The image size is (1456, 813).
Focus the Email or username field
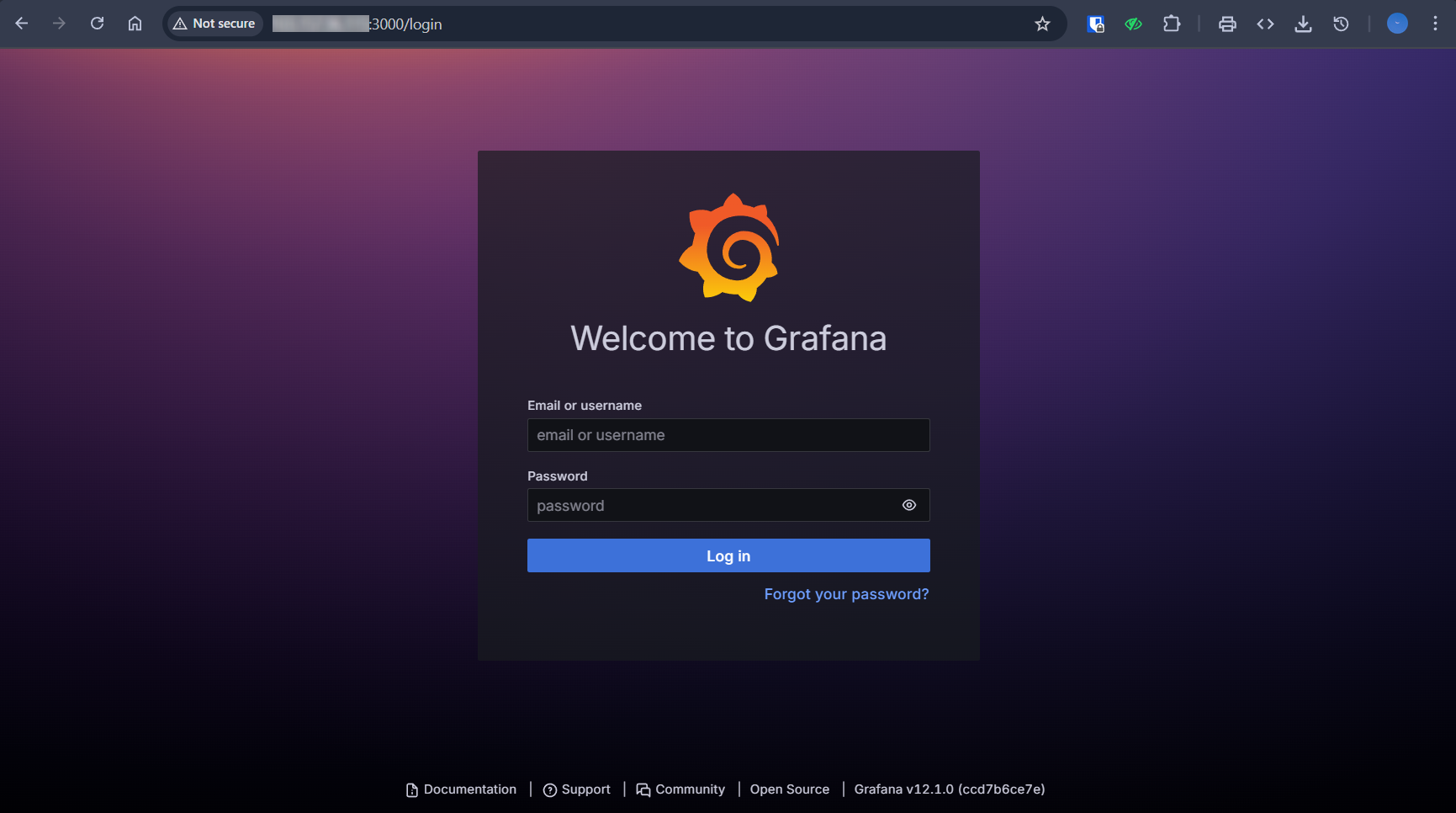[728, 435]
